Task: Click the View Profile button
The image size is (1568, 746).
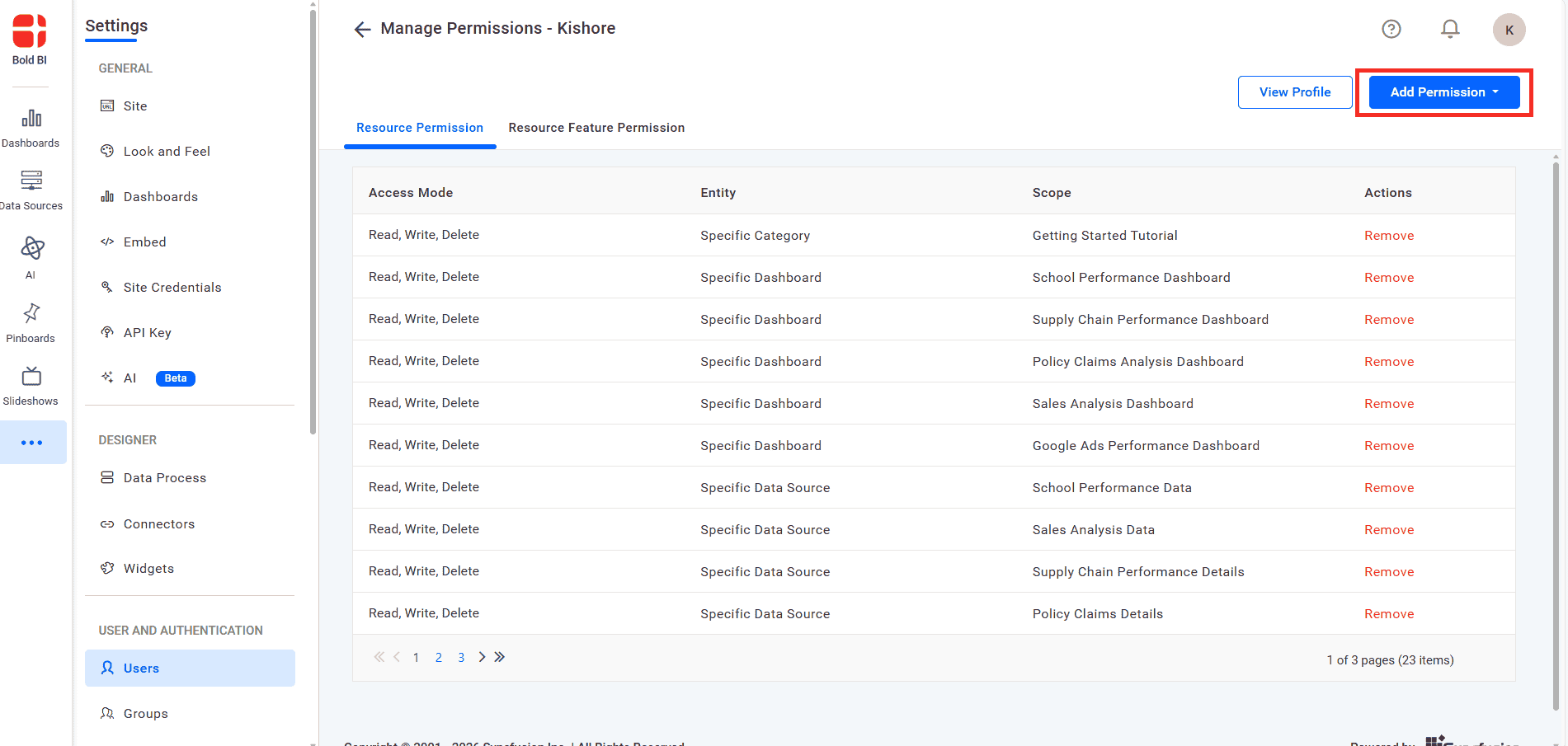Action: [1294, 91]
